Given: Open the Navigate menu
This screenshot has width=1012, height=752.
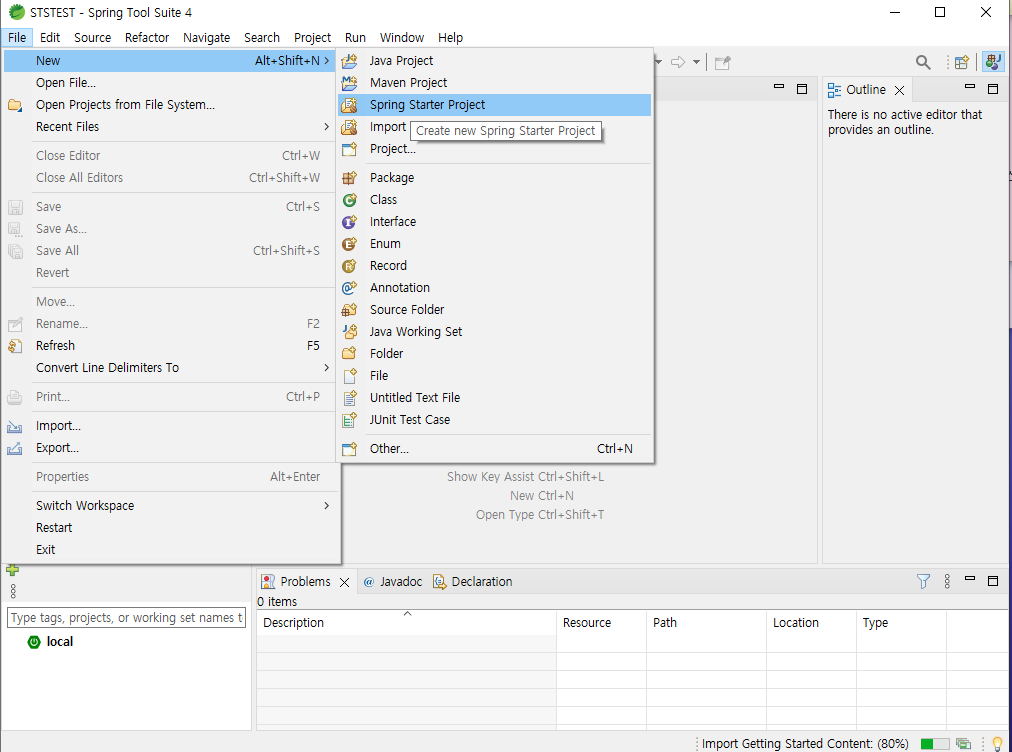Looking at the screenshot, I should click(207, 37).
